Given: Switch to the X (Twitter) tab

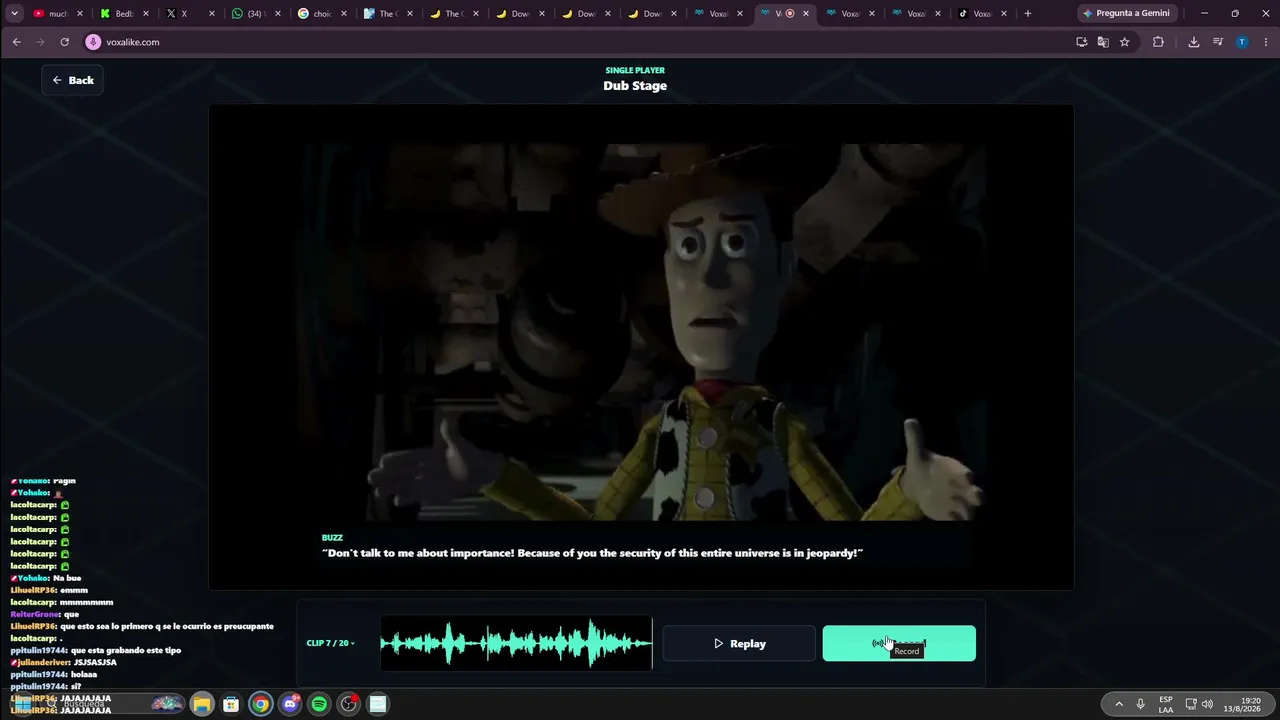Looking at the screenshot, I should pos(188,14).
